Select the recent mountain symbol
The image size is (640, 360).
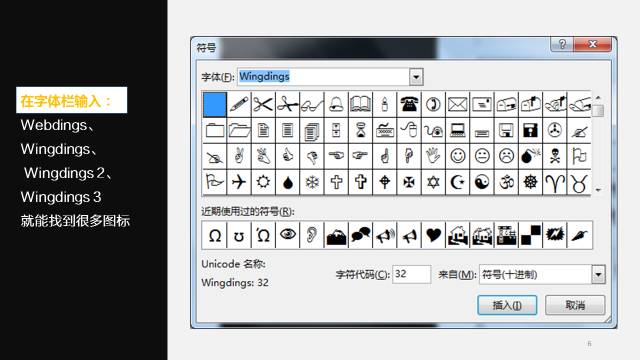coord(336,235)
